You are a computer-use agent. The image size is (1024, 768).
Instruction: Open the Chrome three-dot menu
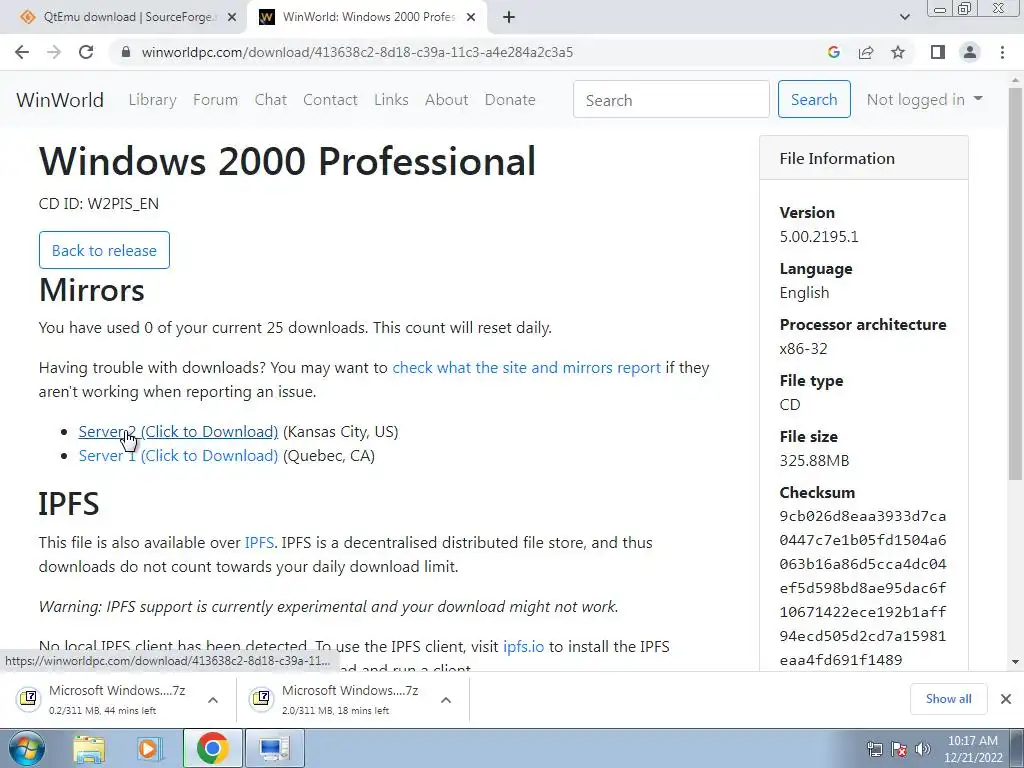coord(1002,52)
